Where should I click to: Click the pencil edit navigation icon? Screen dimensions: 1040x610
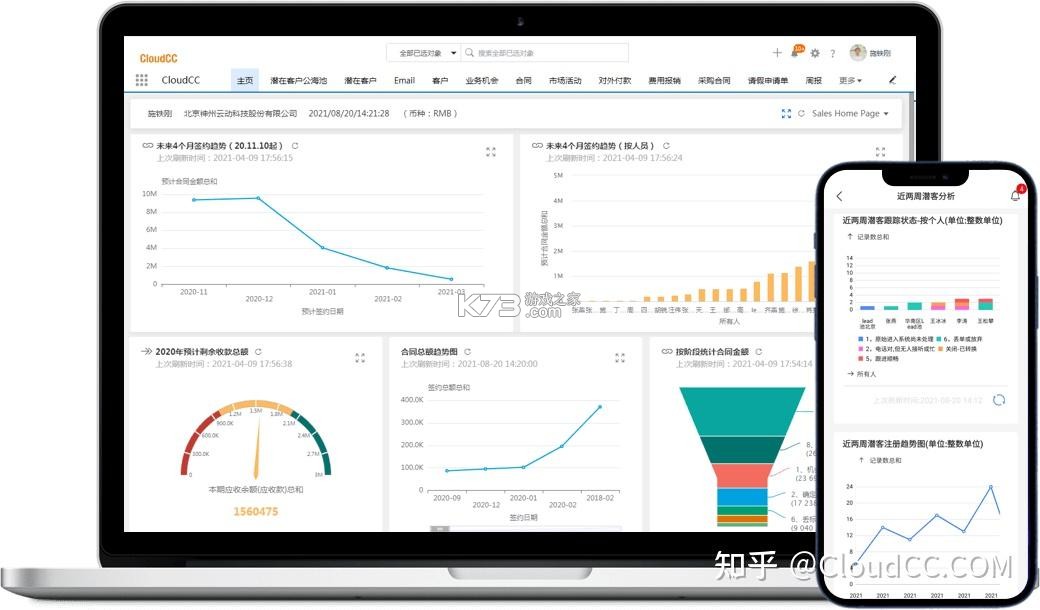(x=892, y=80)
